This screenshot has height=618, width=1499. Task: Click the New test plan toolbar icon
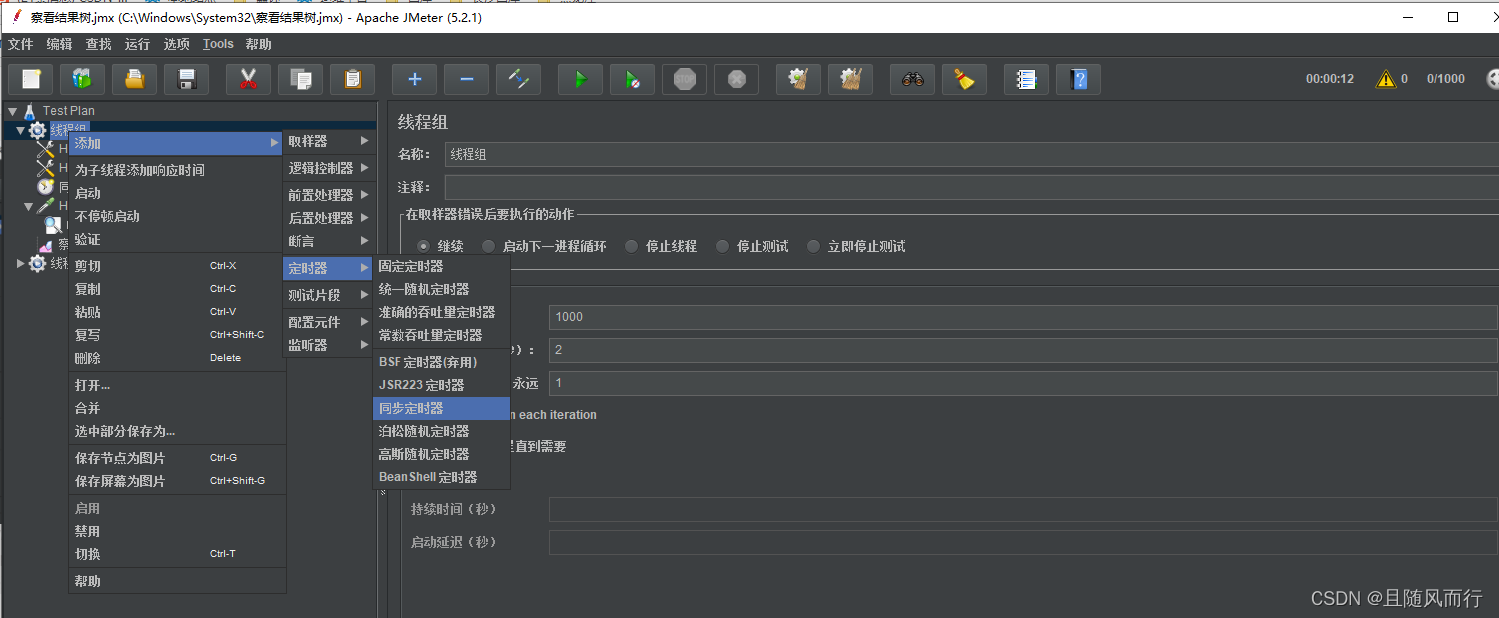pos(31,79)
